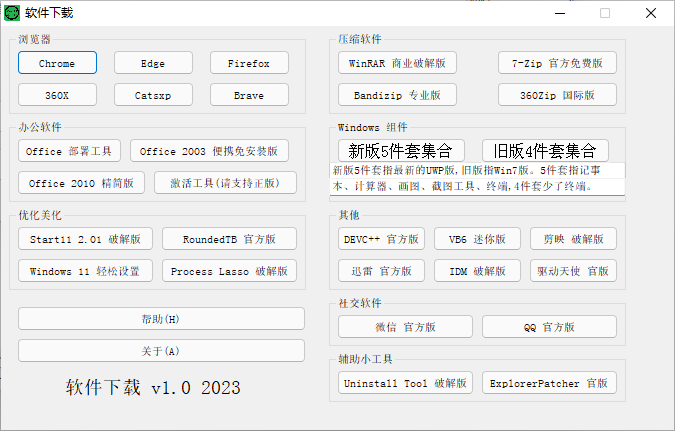
Task: Minimize the 软件下载 window
Action: tap(560, 13)
